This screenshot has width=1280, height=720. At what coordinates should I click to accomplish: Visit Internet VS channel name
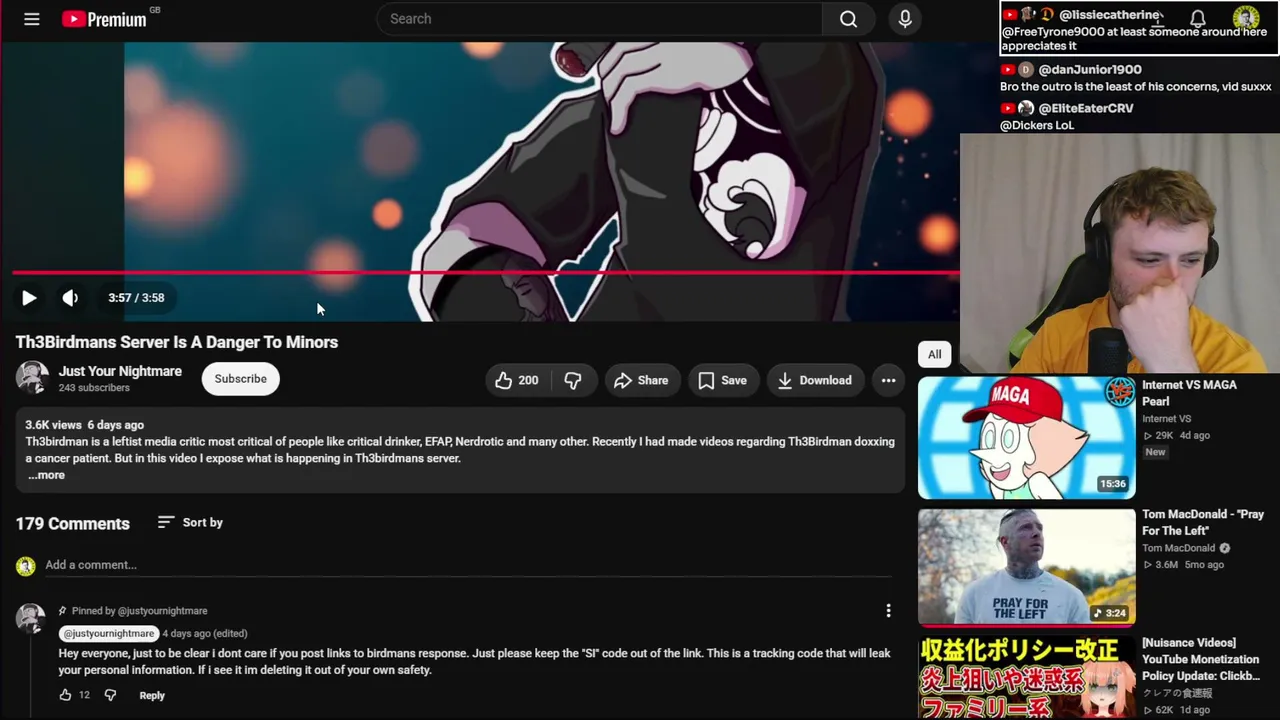1167,419
